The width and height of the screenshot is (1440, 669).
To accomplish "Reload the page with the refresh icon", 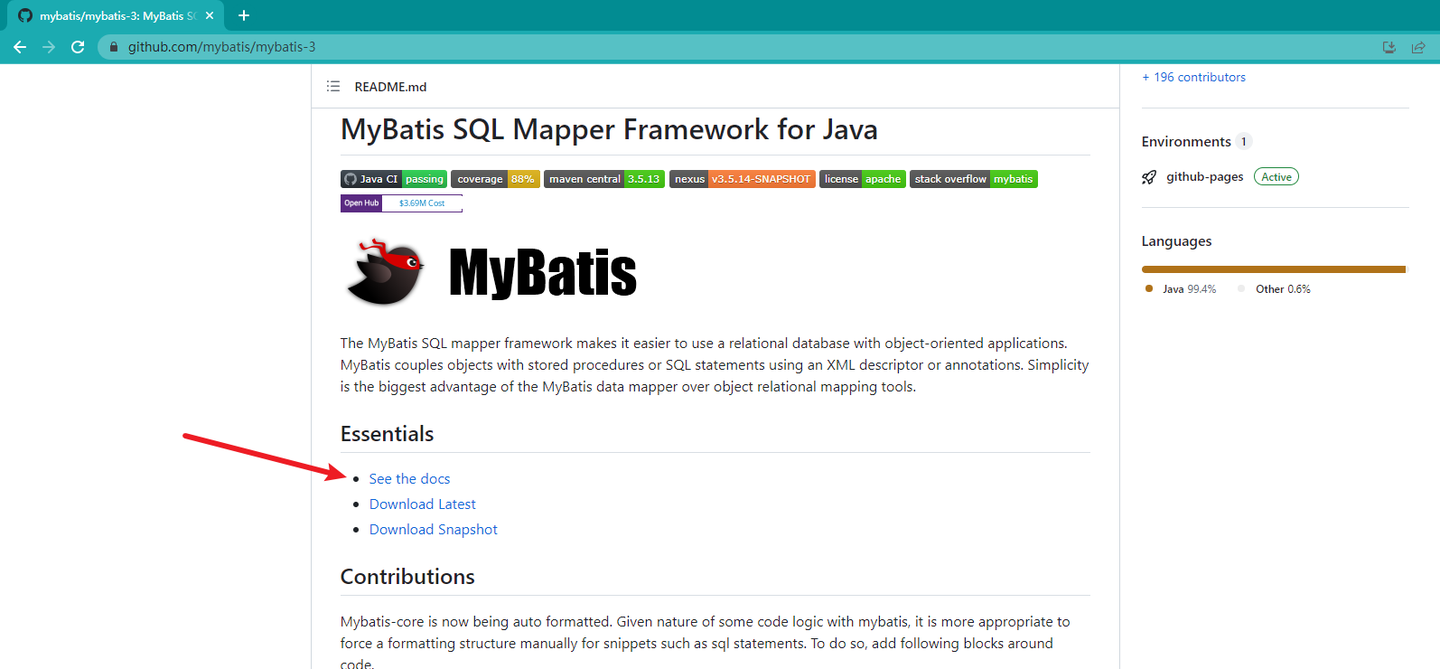I will pyautogui.click(x=78, y=47).
